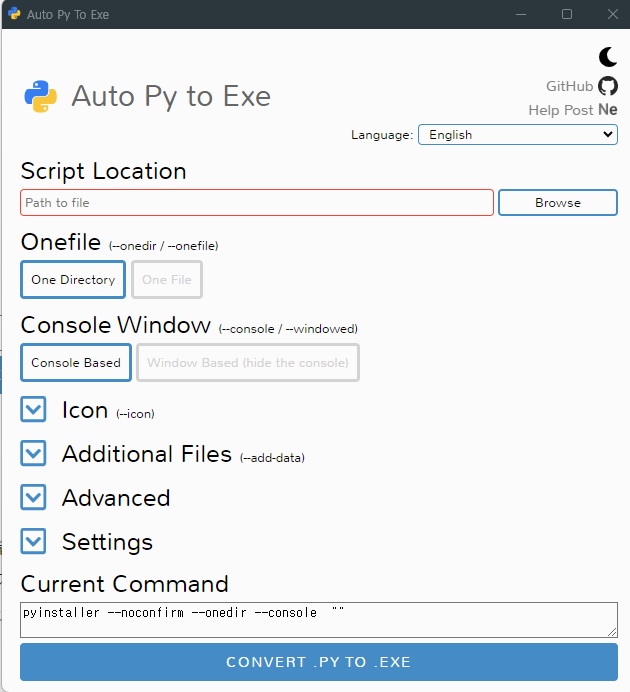Choose Window Based (hide the console)
The height and width of the screenshot is (692, 630).
(x=248, y=362)
